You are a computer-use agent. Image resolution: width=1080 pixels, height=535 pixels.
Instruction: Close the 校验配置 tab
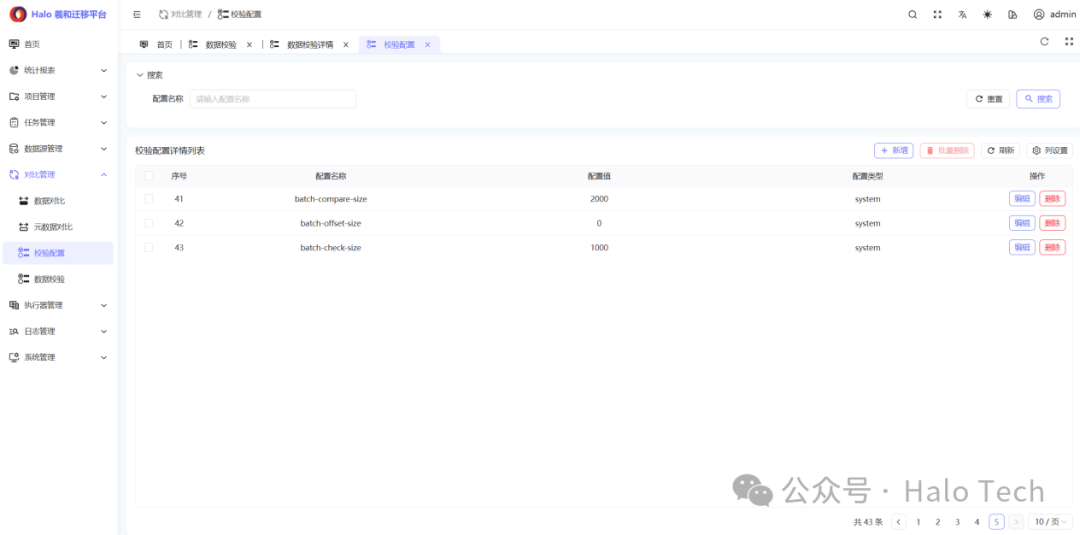pyautogui.click(x=427, y=44)
